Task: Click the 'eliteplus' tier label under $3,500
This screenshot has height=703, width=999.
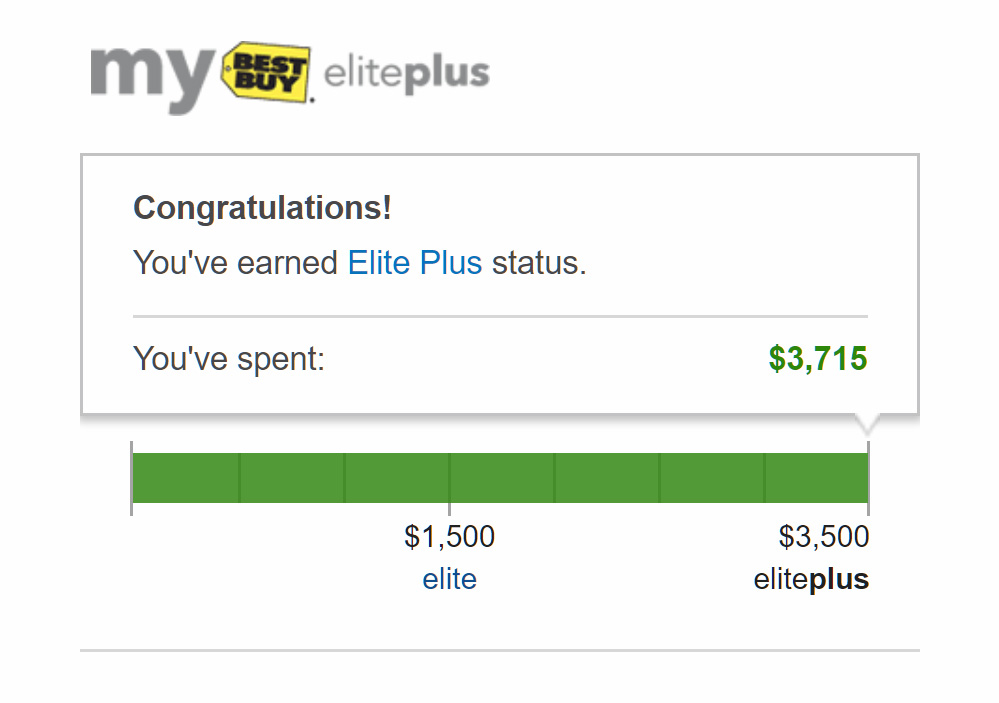Action: (x=811, y=580)
